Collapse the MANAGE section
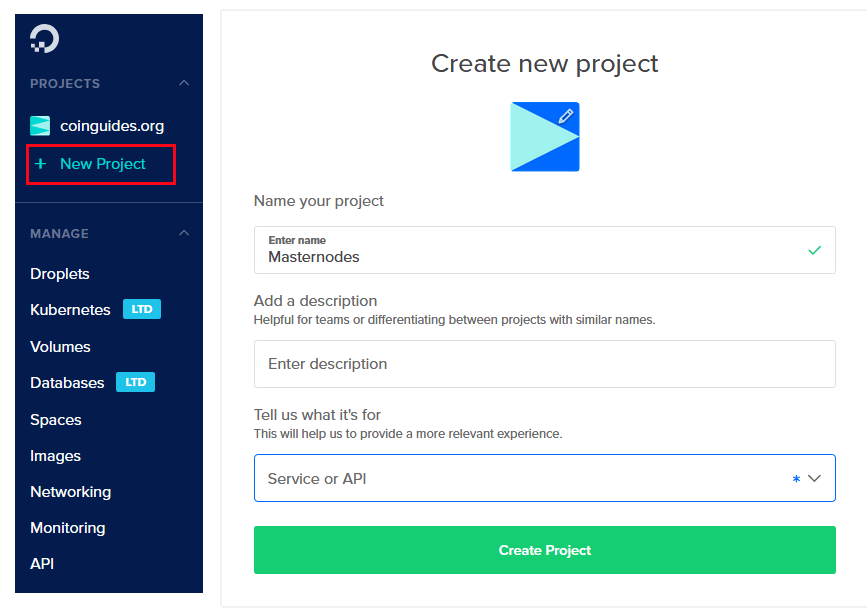 pyautogui.click(x=183, y=233)
